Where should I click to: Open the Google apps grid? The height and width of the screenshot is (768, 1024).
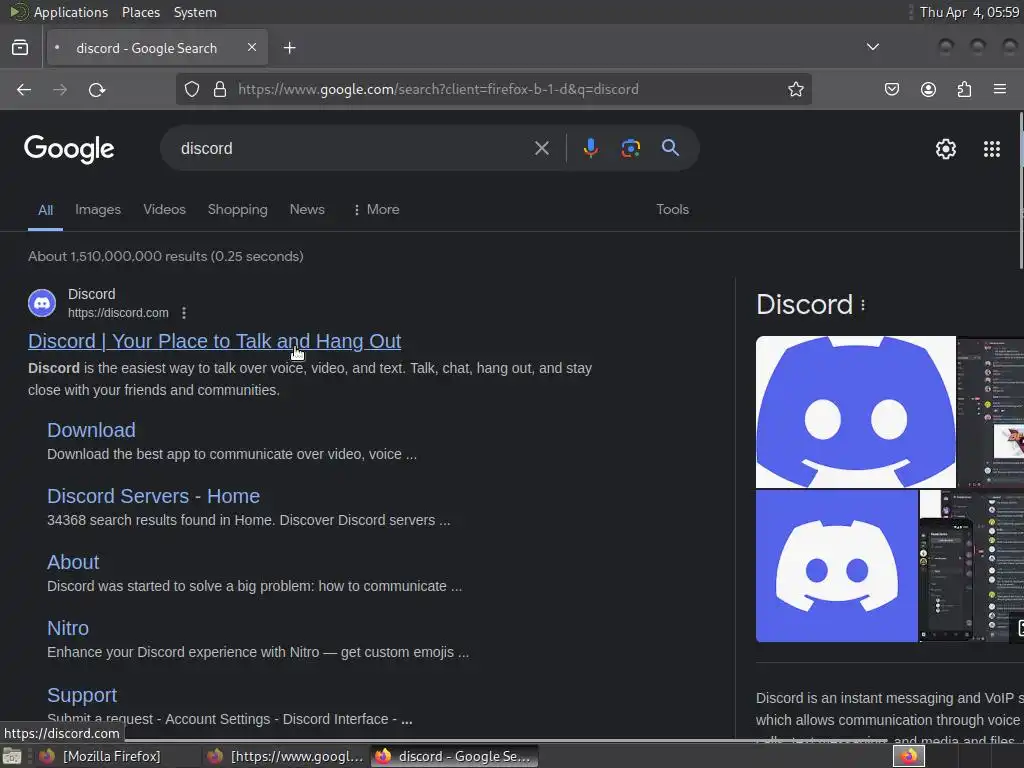tap(991, 149)
